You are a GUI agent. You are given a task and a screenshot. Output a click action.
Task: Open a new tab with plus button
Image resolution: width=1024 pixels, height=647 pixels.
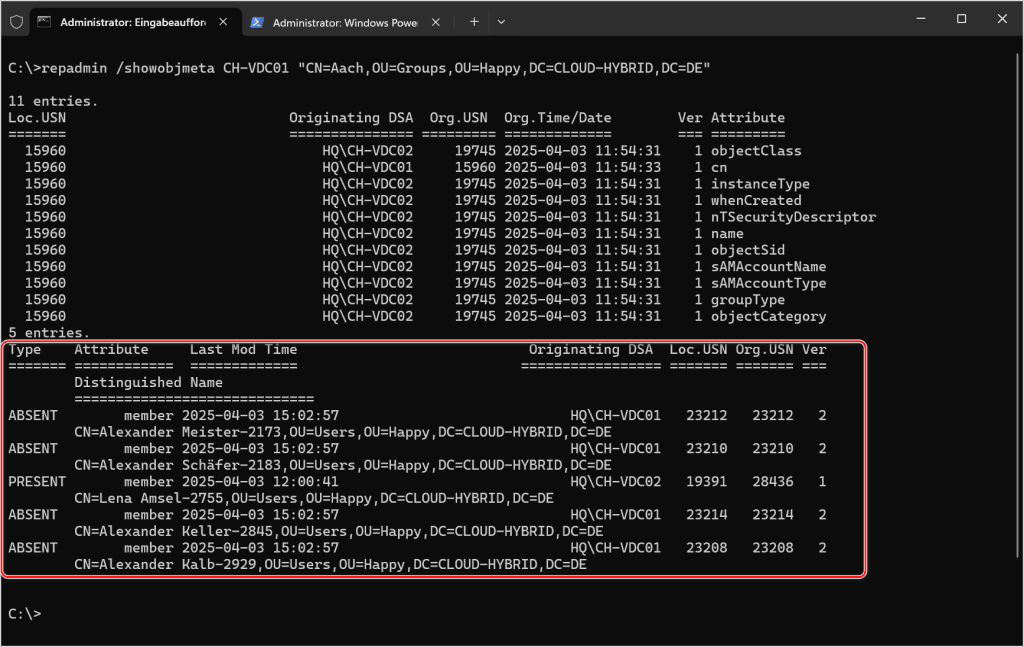[474, 21]
